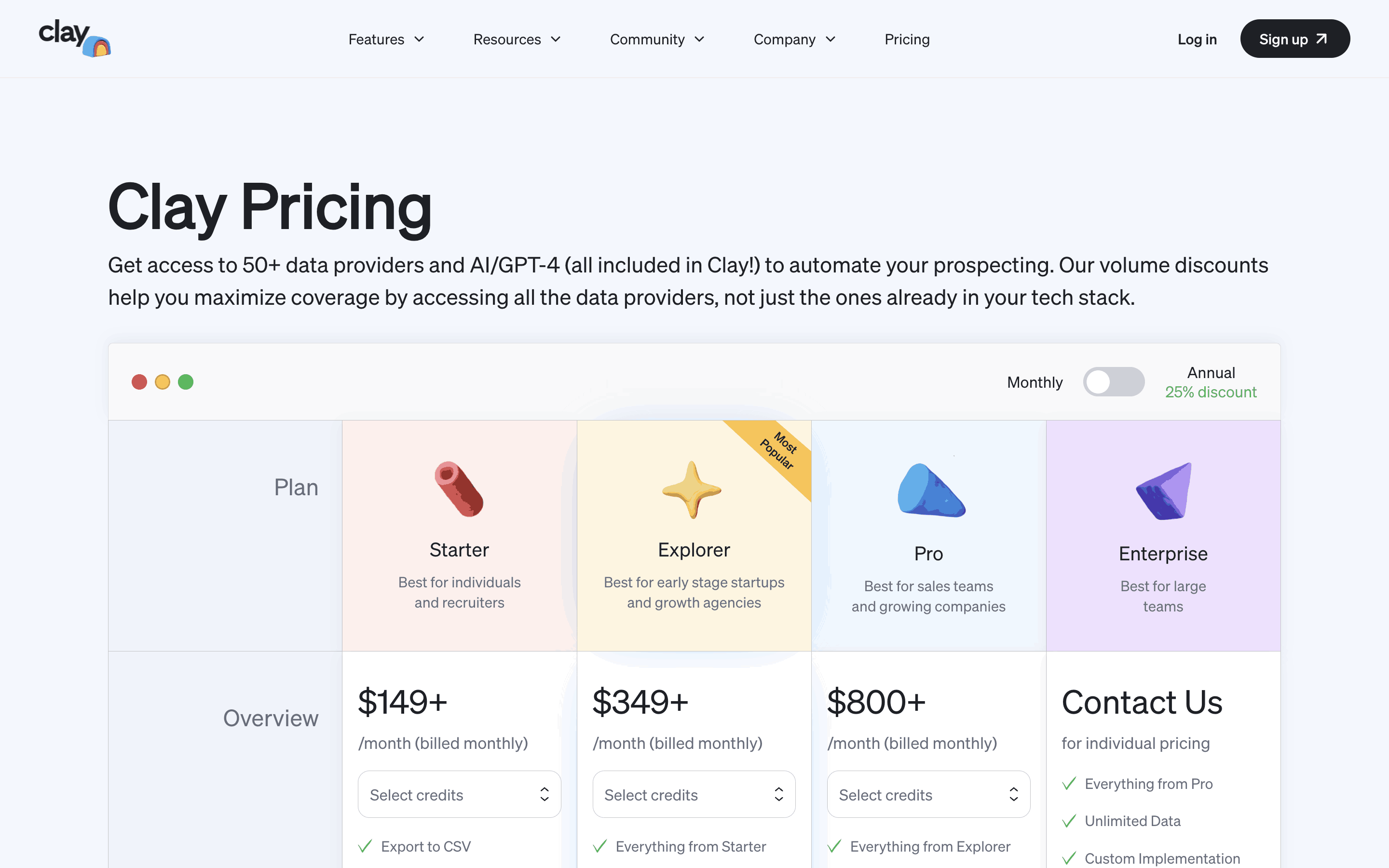Open Explorer plan Select credits dropdown
Screen dimensions: 1389x868
pyautogui.click(x=694, y=795)
